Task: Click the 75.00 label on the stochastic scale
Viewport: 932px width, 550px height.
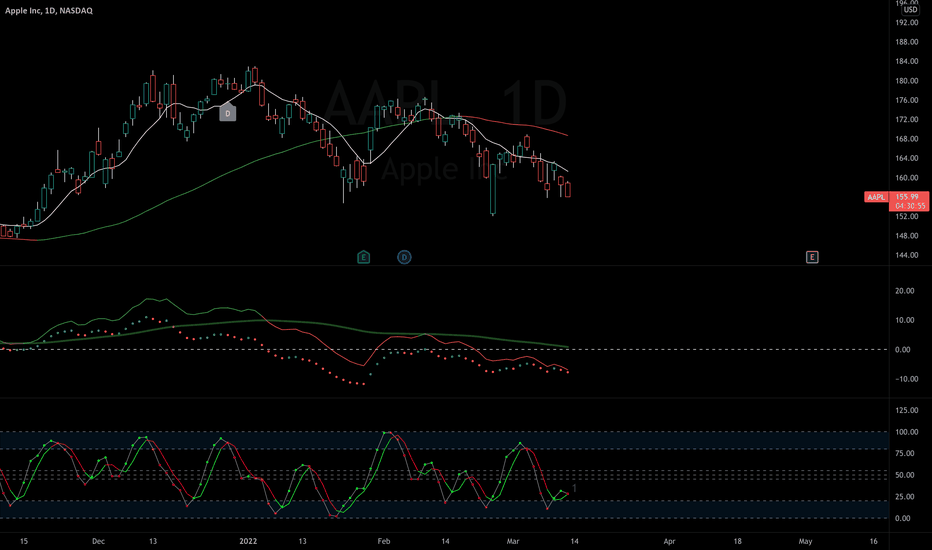Action: [905, 453]
